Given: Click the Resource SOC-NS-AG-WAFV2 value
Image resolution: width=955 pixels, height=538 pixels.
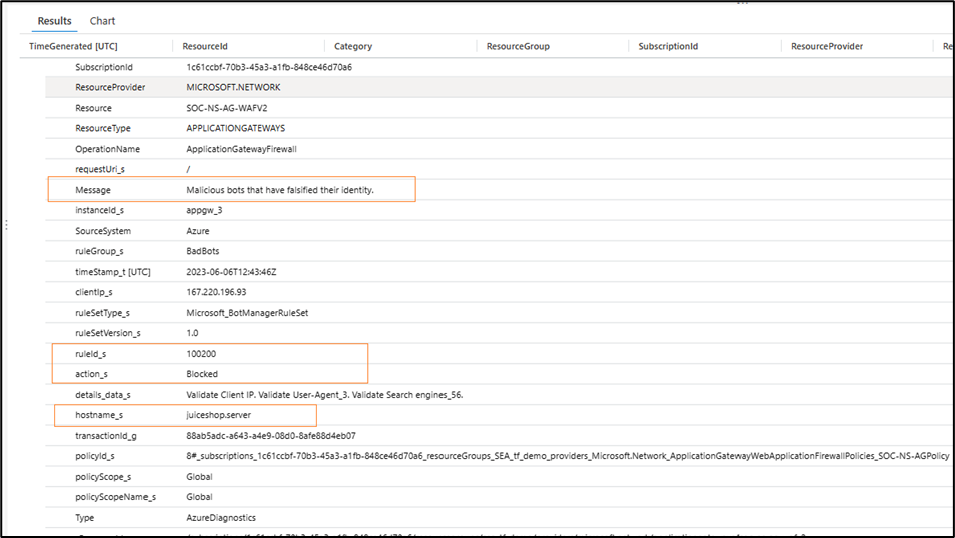Looking at the screenshot, I should click(x=227, y=108).
